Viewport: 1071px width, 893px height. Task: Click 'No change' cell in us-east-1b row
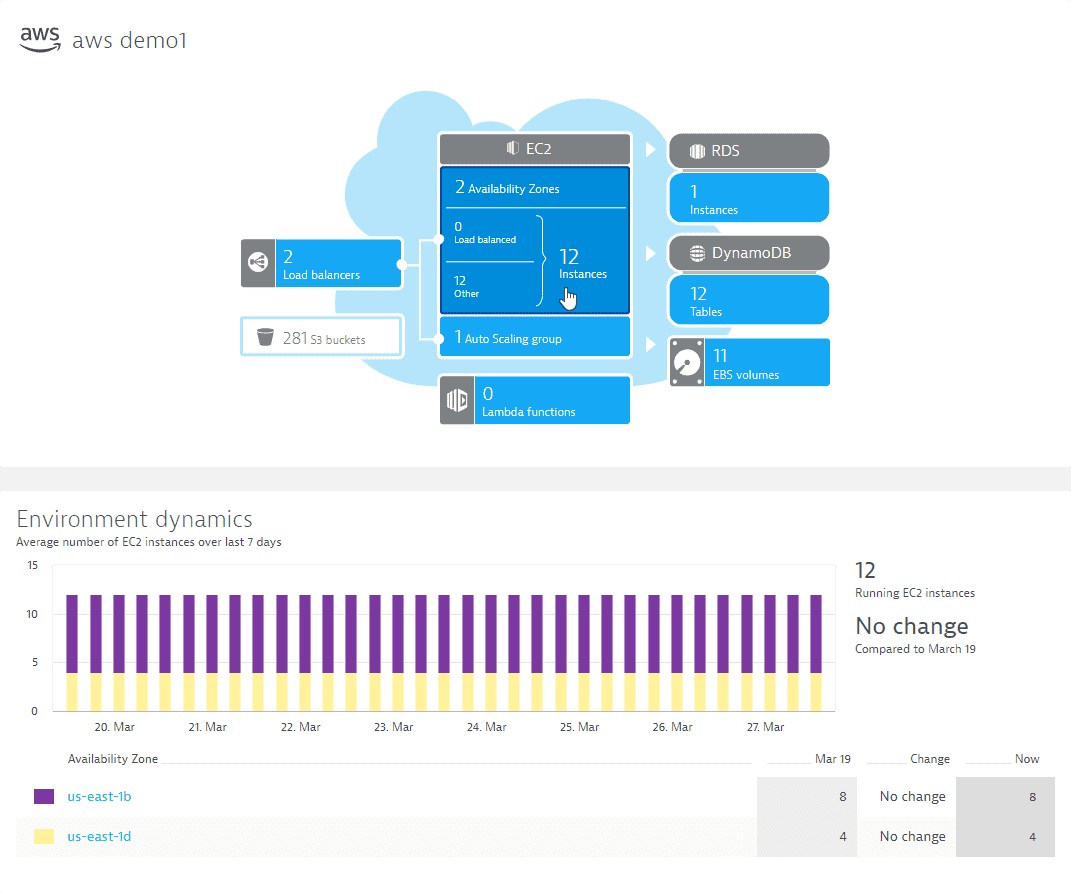tap(913, 797)
